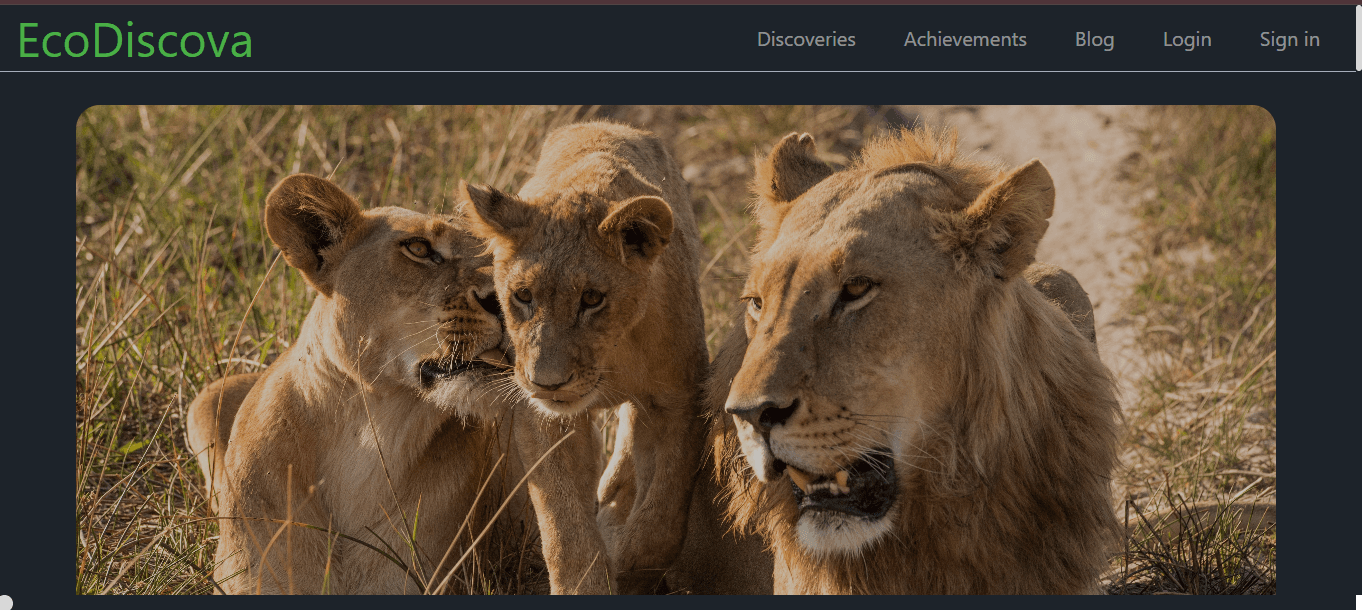Go to the Achievements section
Image resolution: width=1362 pixels, height=610 pixels.
[965, 40]
